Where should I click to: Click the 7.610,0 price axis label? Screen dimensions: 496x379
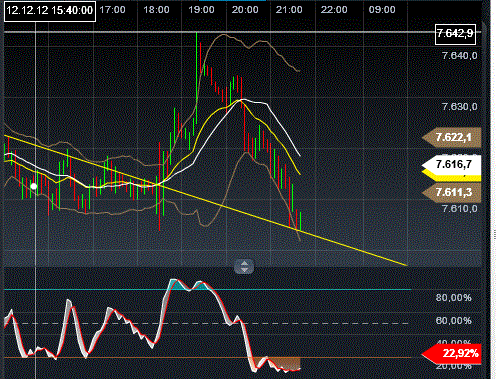460,209
